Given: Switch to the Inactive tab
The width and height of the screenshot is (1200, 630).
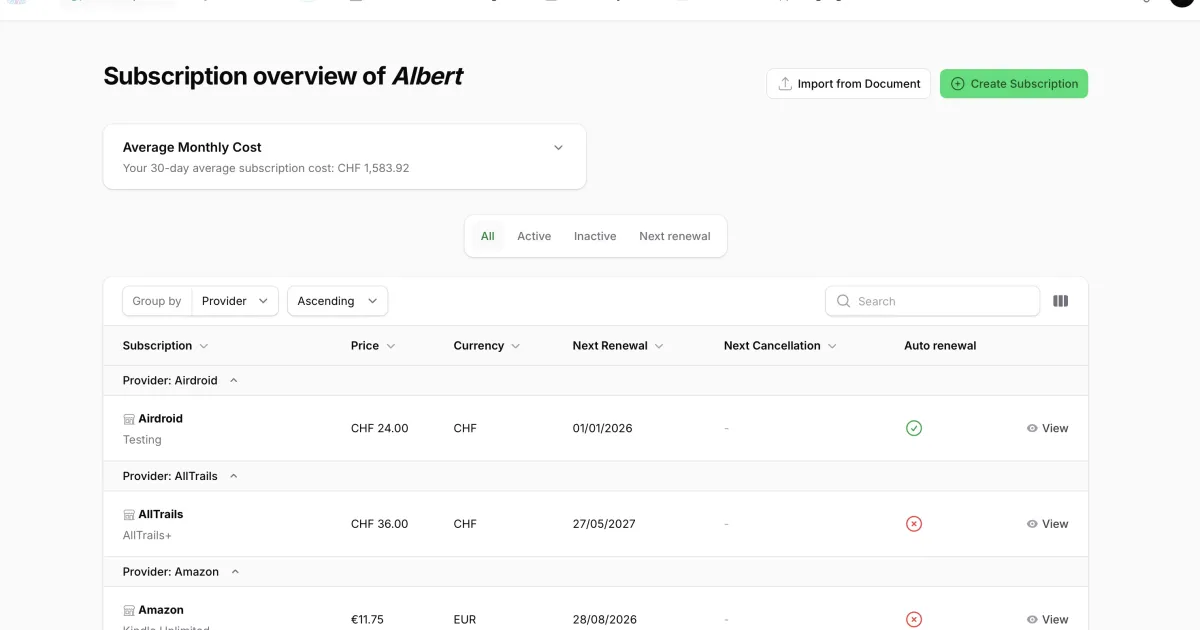Looking at the screenshot, I should coord(595,237).
